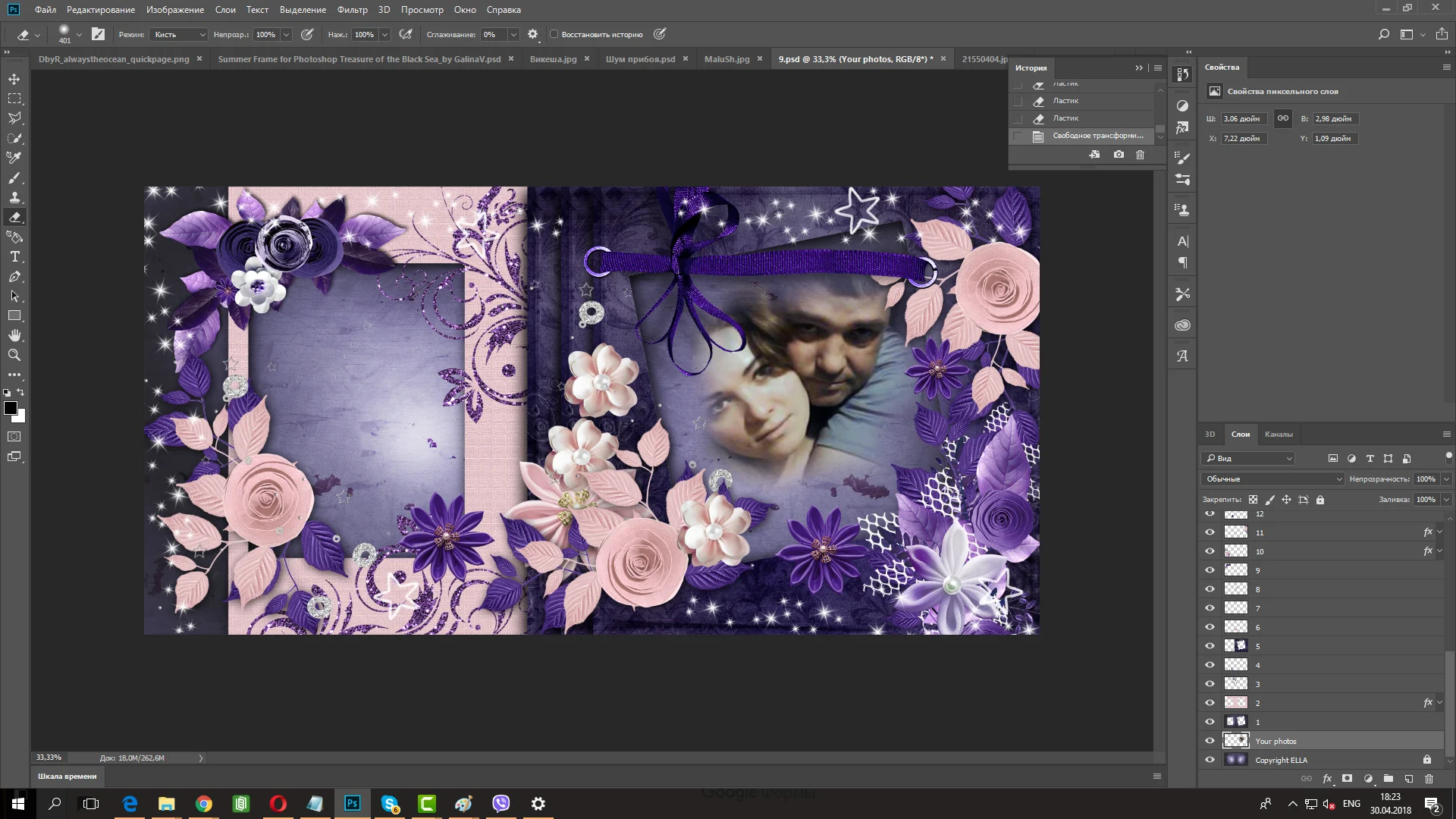1456x819 pixels.
Task: Click the foreground color swatch
Action: coord(11,408)
